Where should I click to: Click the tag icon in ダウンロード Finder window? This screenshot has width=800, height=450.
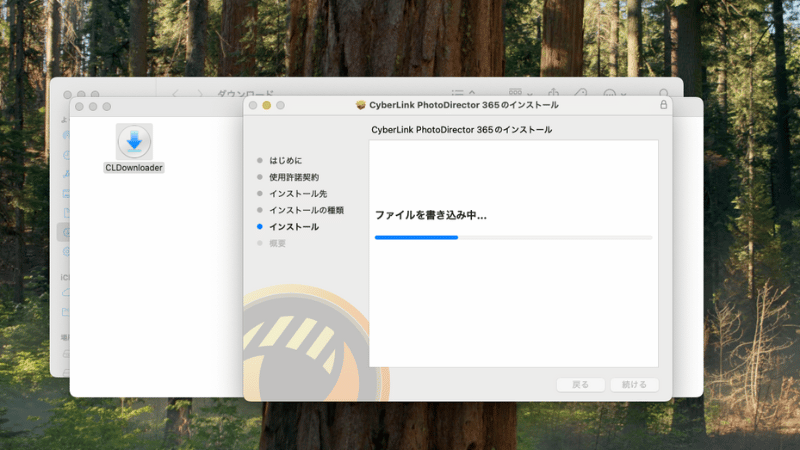(x=581, y=93)
